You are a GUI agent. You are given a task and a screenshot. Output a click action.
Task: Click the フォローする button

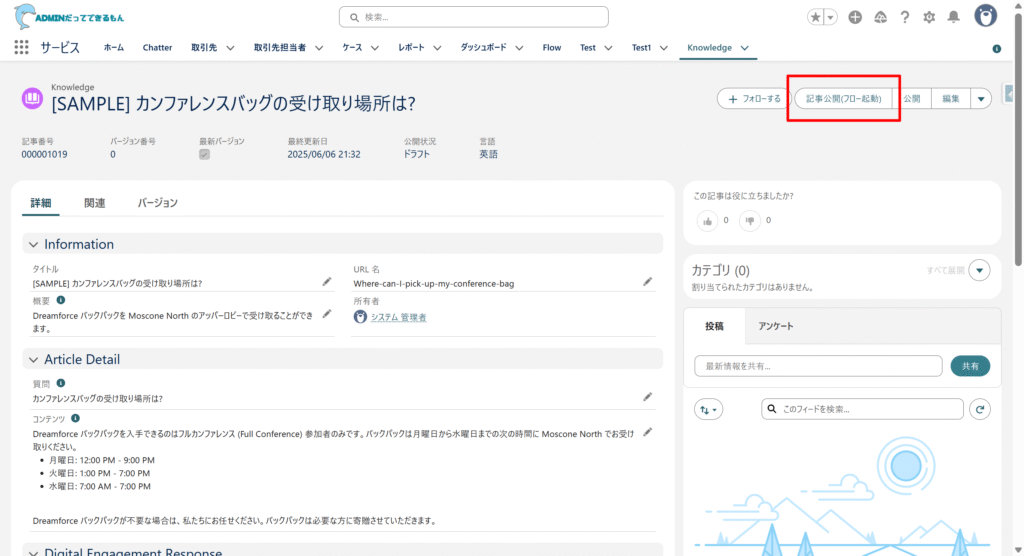pos(754,99)
